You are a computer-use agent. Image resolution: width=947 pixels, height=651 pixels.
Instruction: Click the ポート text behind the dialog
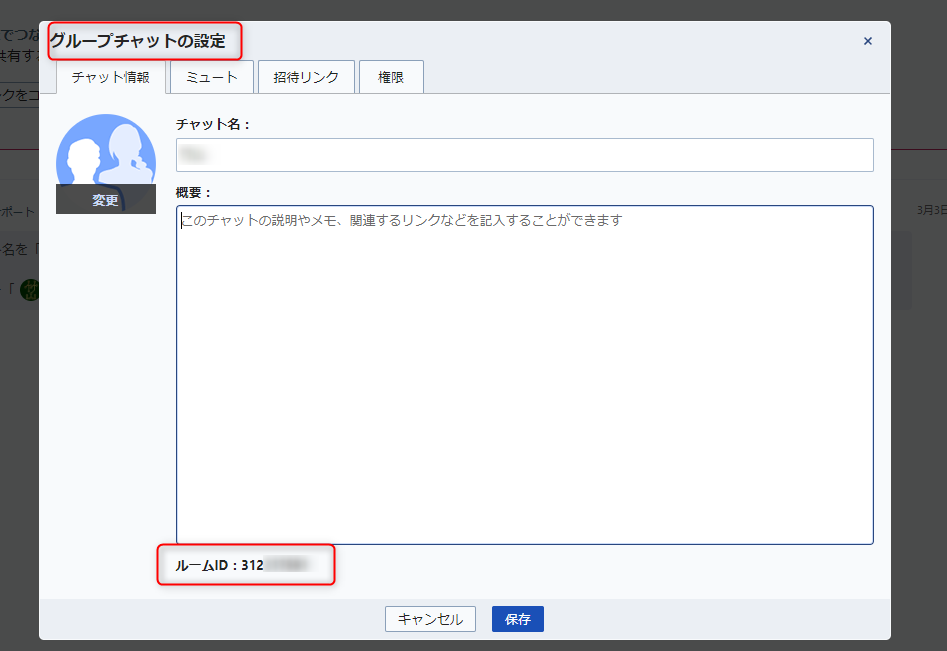18,212
